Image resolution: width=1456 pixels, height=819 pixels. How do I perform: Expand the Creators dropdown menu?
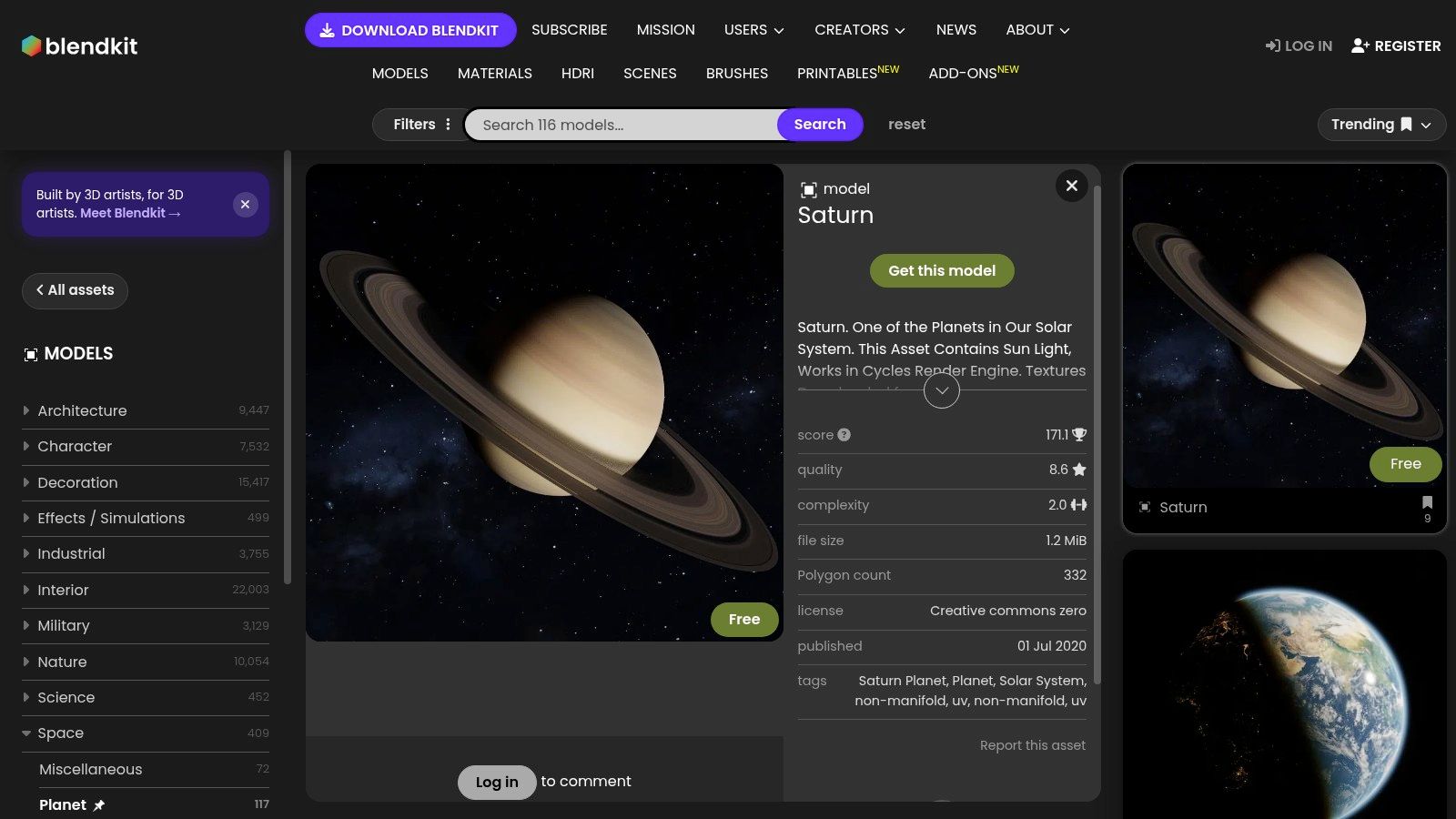860,30
